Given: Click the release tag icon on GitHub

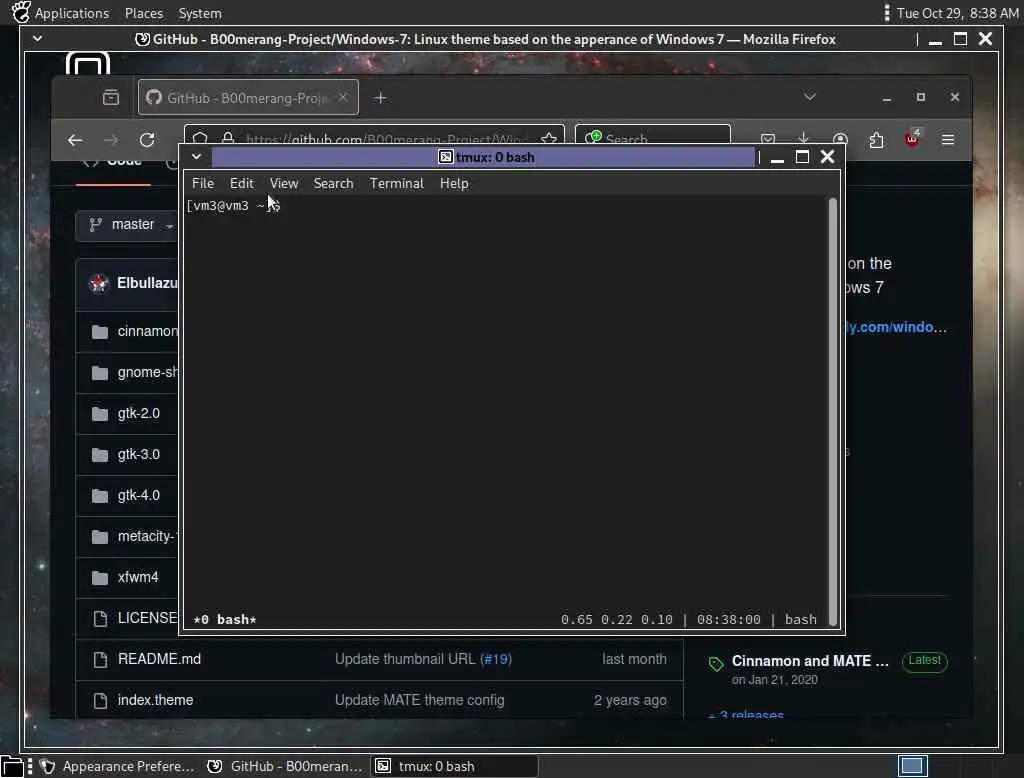Looking at the screenshot, I should click(716, 664).
